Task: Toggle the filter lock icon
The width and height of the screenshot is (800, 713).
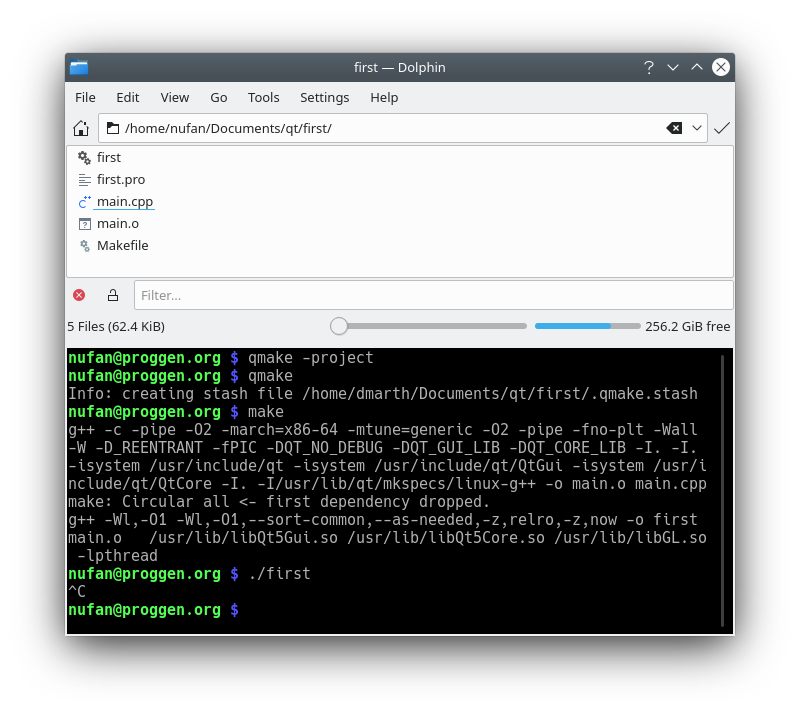Action: click(113, 295)
